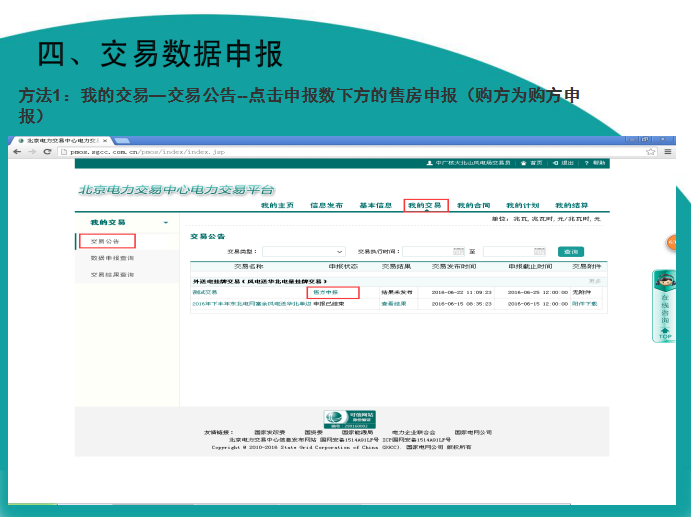Bookmark the page with the star icon
The image size is (691, 517).
(x=650, y=151)
